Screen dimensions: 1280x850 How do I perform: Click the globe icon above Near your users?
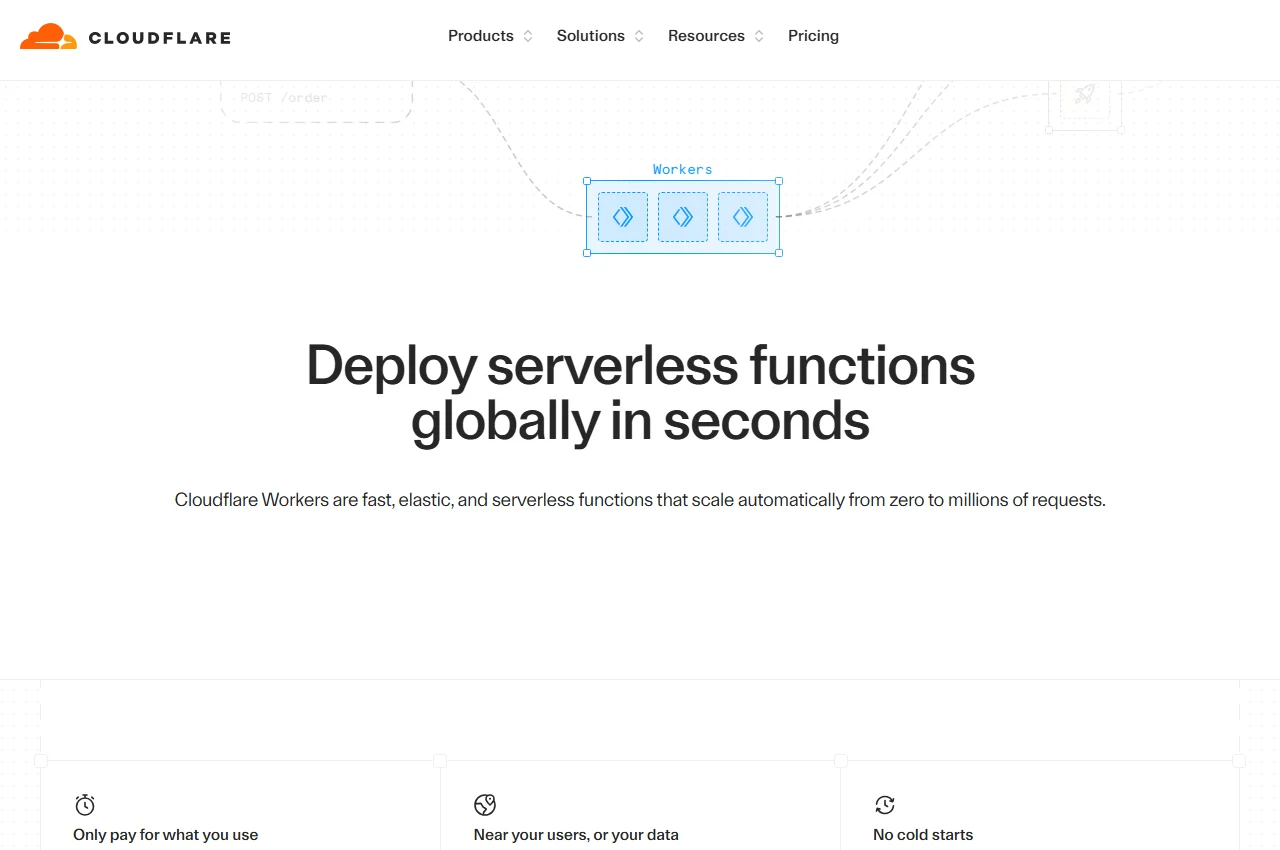point(485,804)
